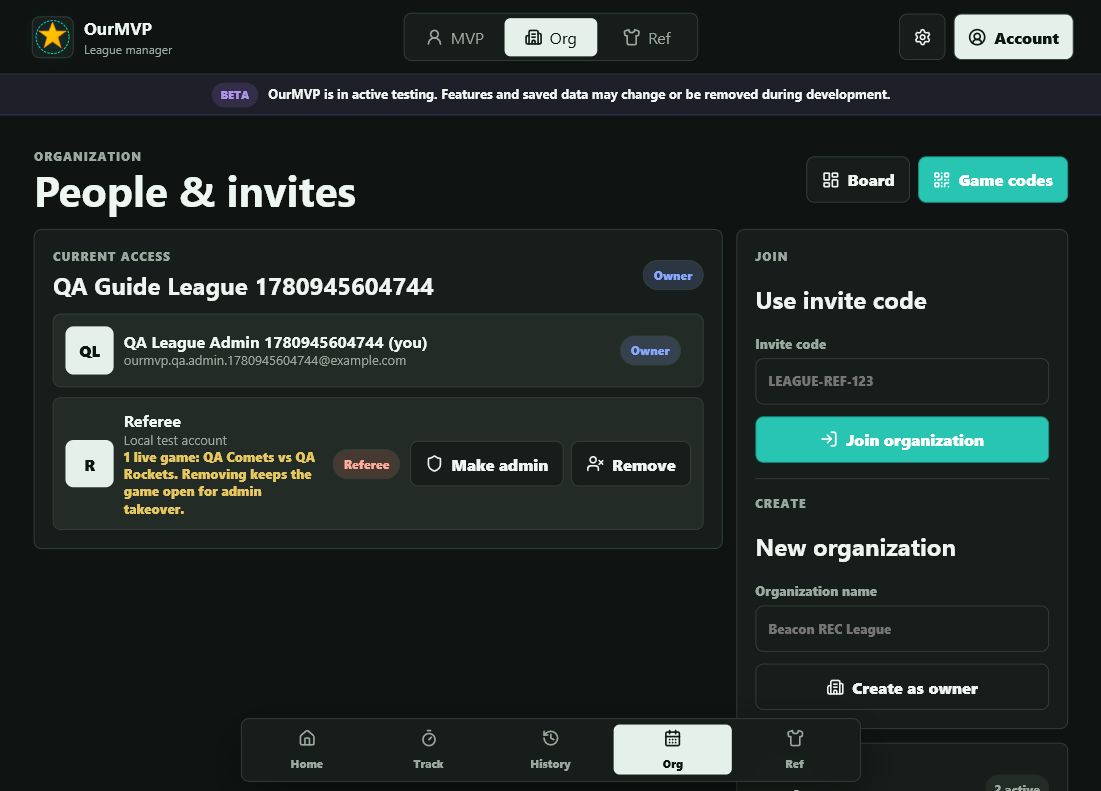Open History in bottom navigation
Viewport: 1101px width, 791px height.
click(x=550, y=750)
